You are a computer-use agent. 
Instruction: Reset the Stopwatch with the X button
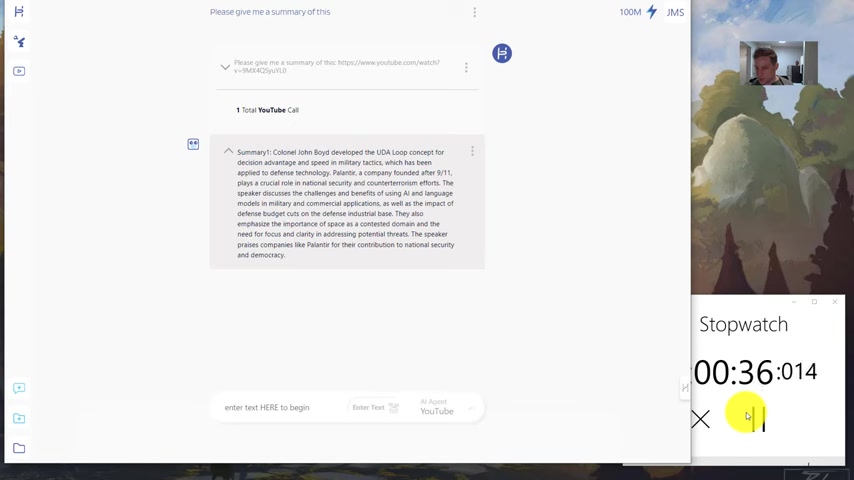click(701, 419)
